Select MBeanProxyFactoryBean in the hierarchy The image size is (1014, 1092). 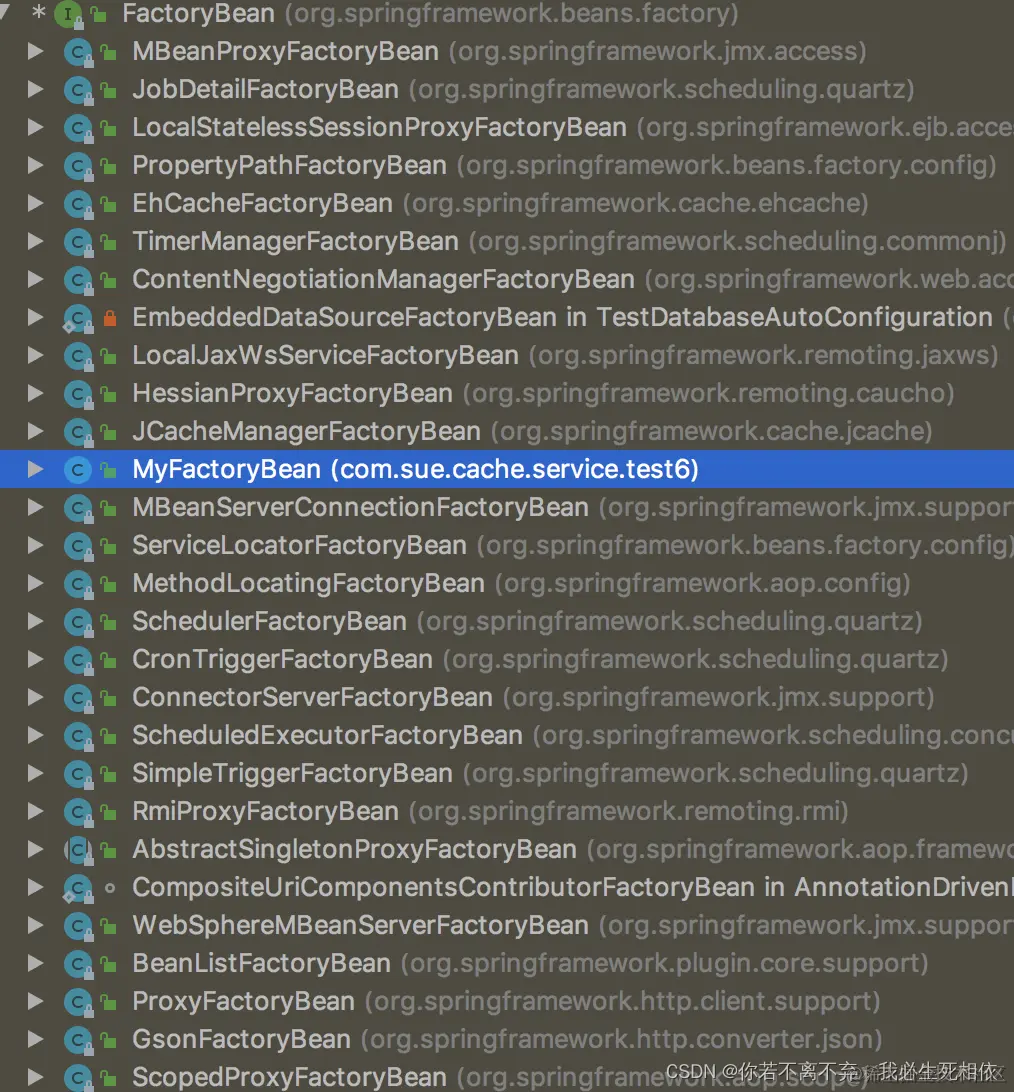(507, 52)
